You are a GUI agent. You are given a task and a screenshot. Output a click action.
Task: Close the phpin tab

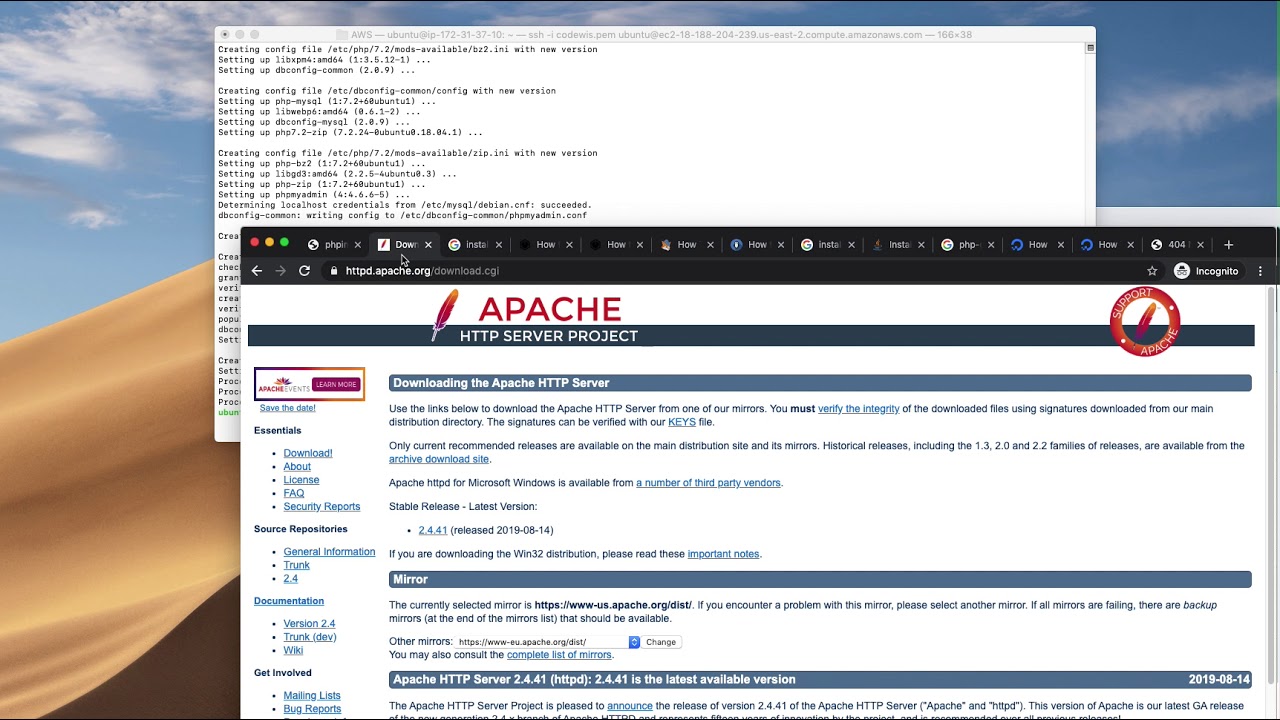(357, 245)
